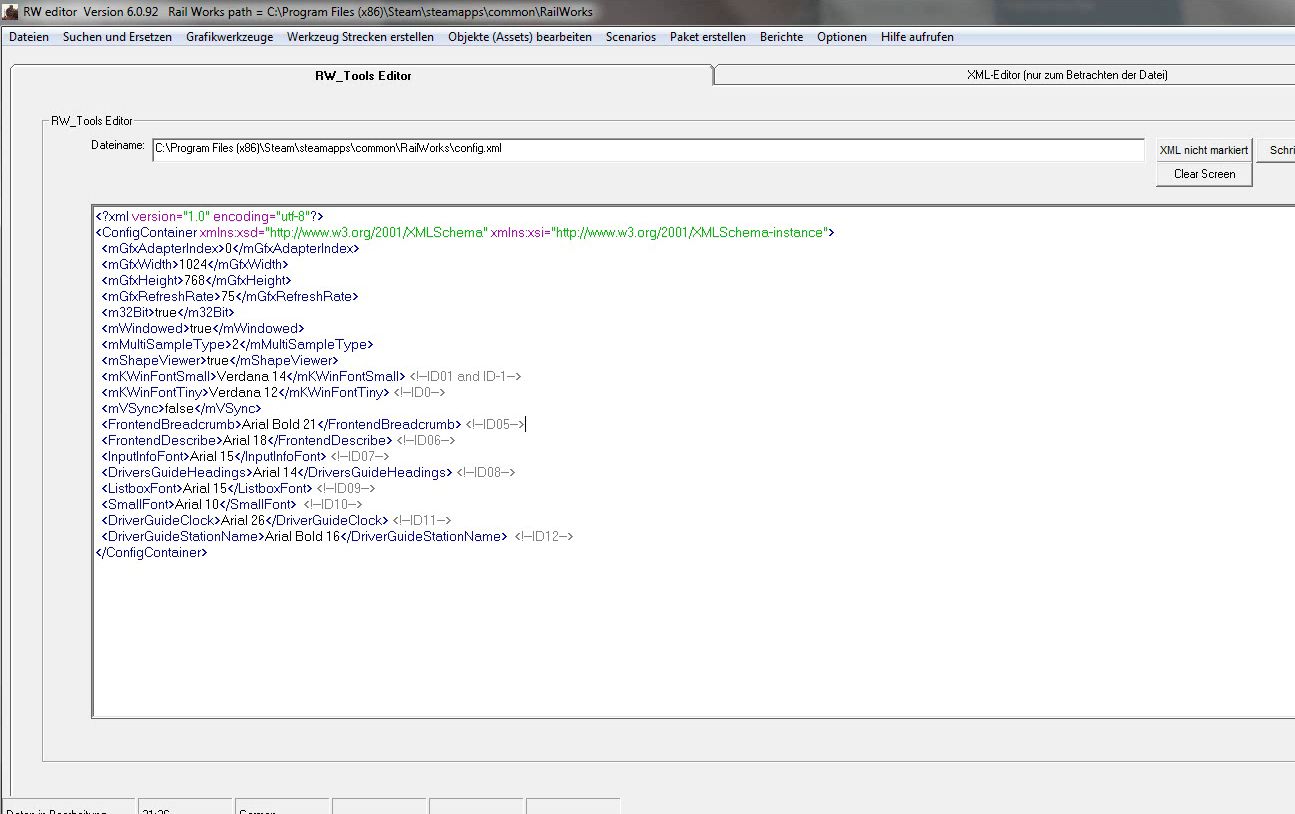Open the Suchen und Ersetzen menu
Viewport: 1295px width, 814px height.
click(x=117, y=37)
